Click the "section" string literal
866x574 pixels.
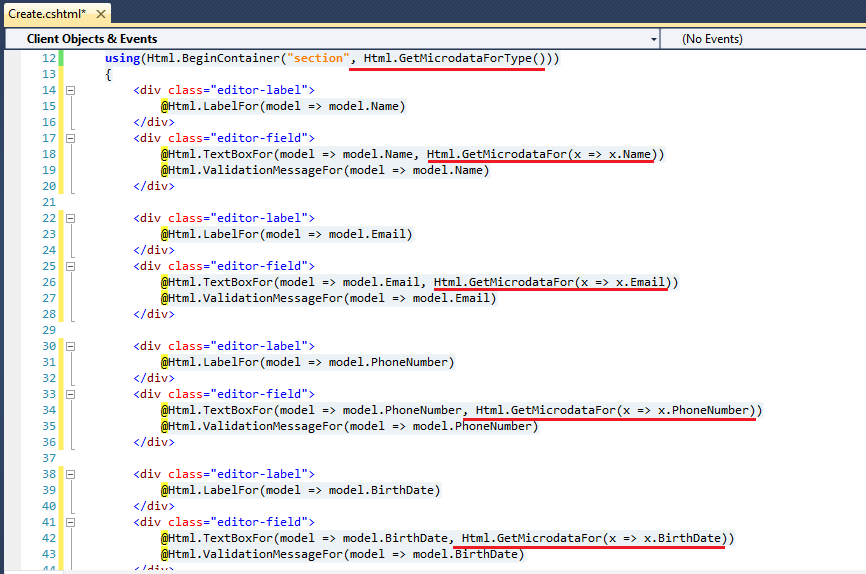point(318,58)
